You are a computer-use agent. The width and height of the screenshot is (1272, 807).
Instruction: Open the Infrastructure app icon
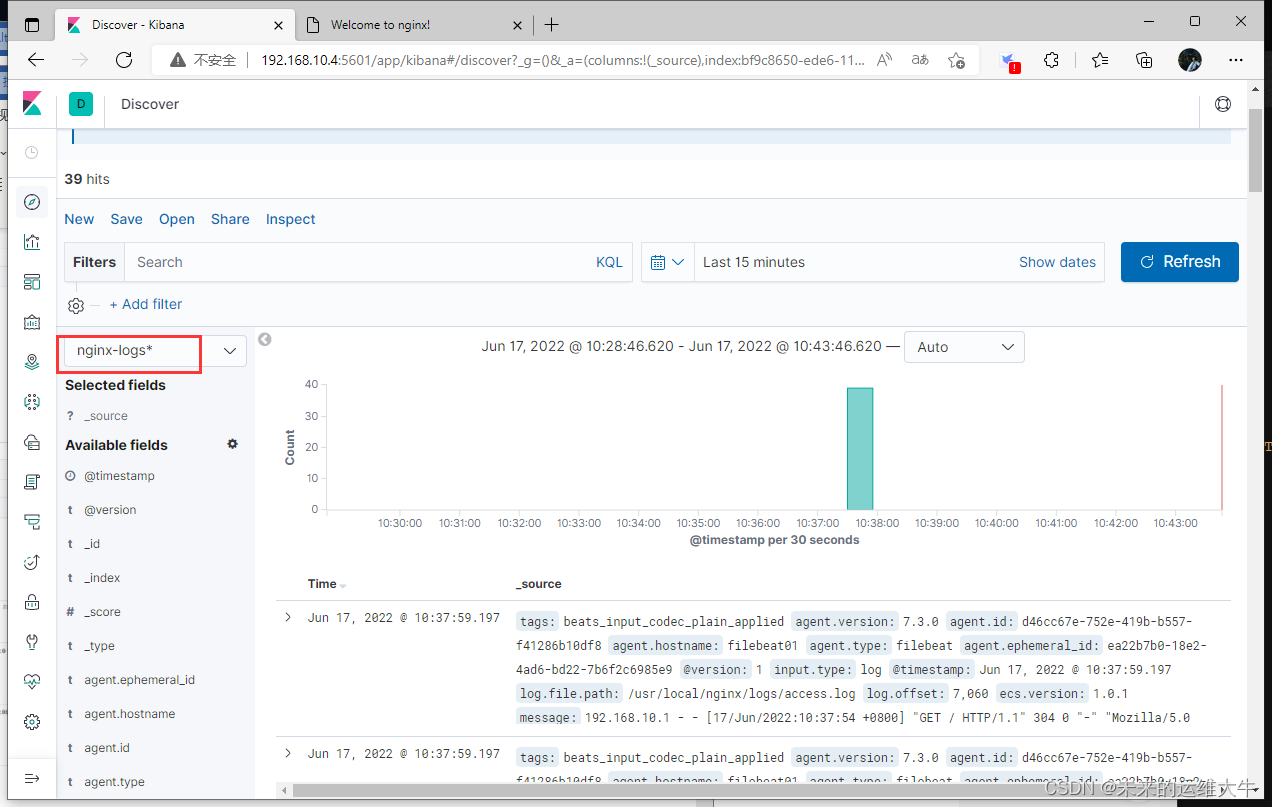32,442
